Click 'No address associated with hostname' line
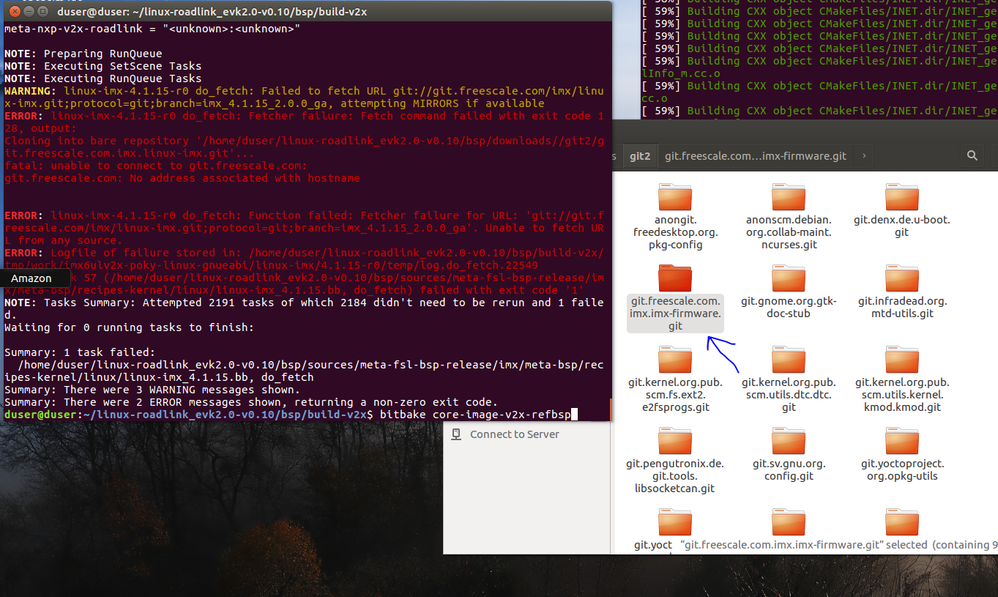The height and width of the screenshot is (597, 998). click(182, 178)
